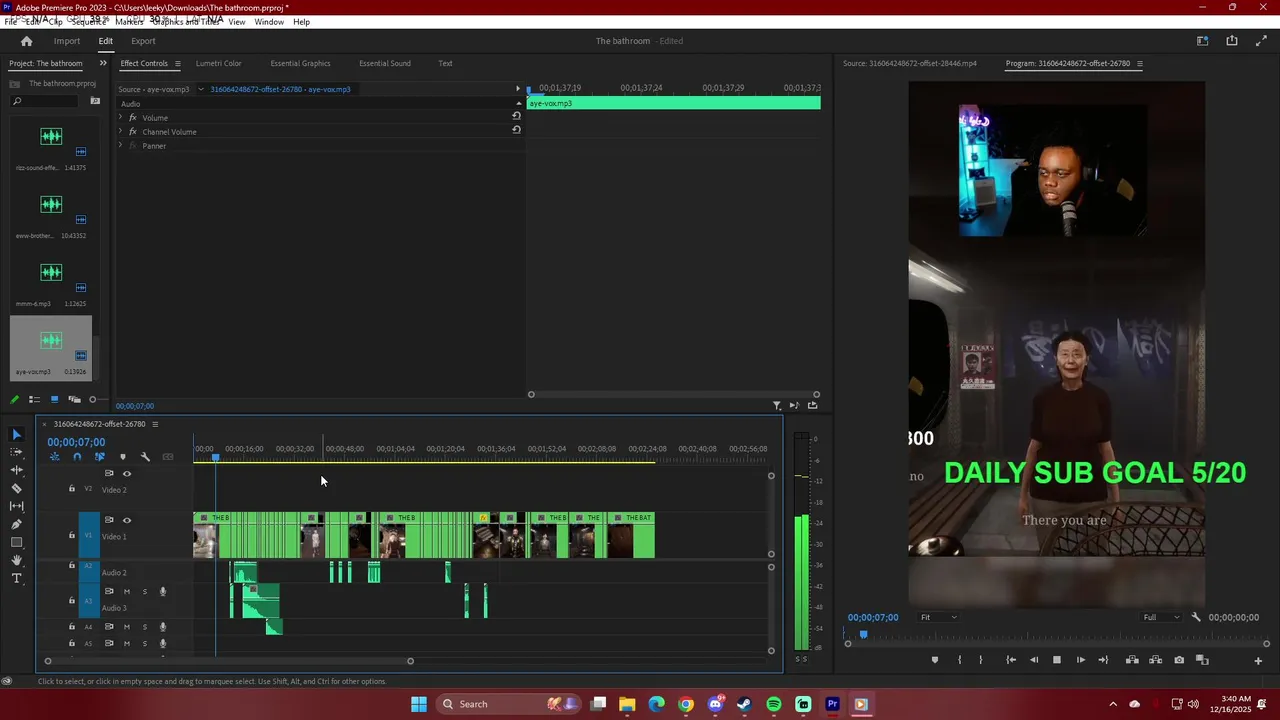Toggle Video 1 track output eye

click(x=126, y=520)
